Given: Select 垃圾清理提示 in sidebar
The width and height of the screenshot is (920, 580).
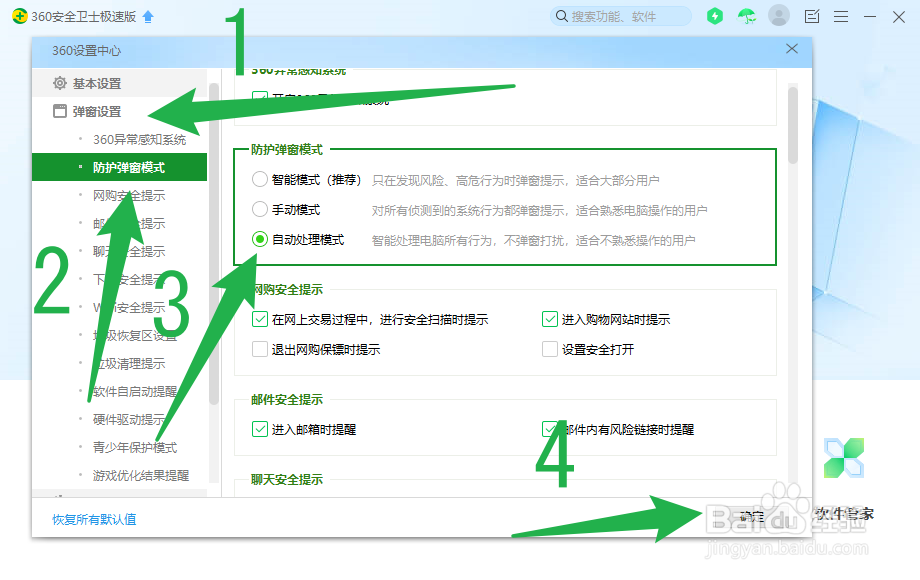Looking at the screenshot, I should click(x=119, y=363).
